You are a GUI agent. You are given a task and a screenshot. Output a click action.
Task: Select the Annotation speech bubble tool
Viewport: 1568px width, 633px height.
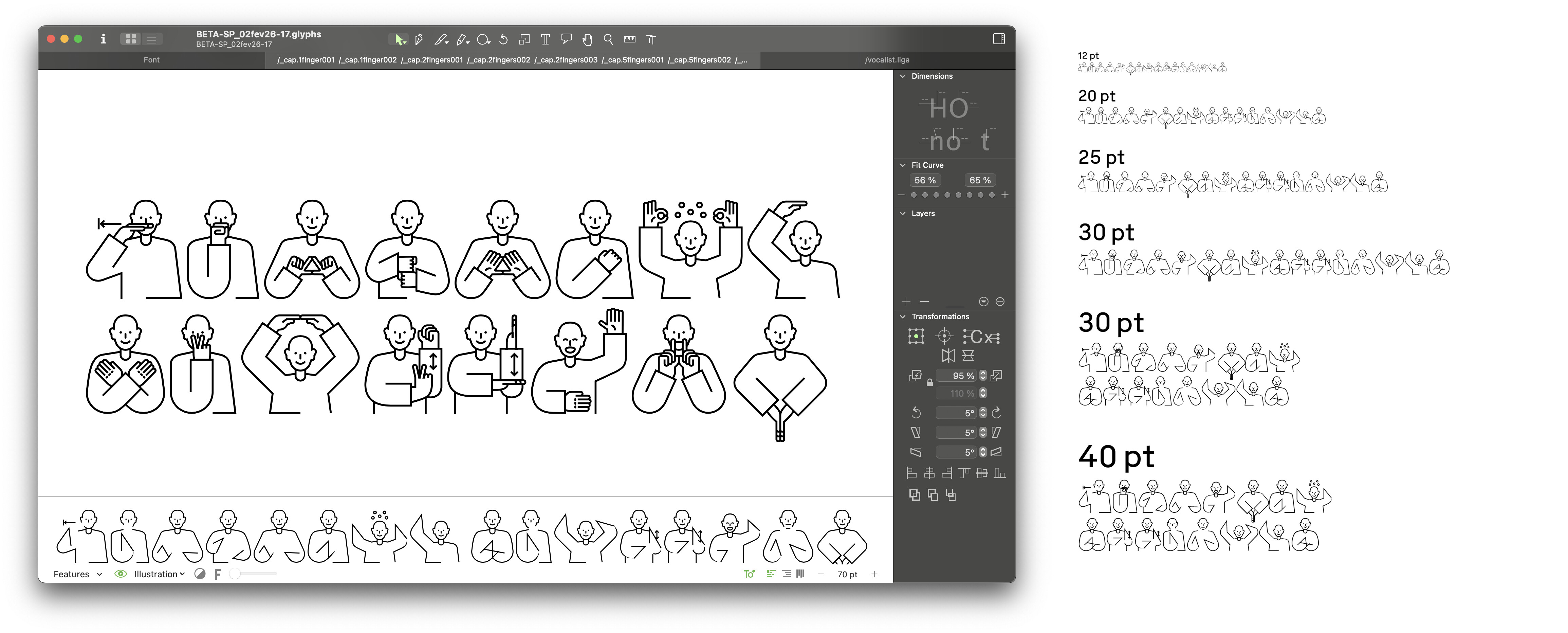566,39
